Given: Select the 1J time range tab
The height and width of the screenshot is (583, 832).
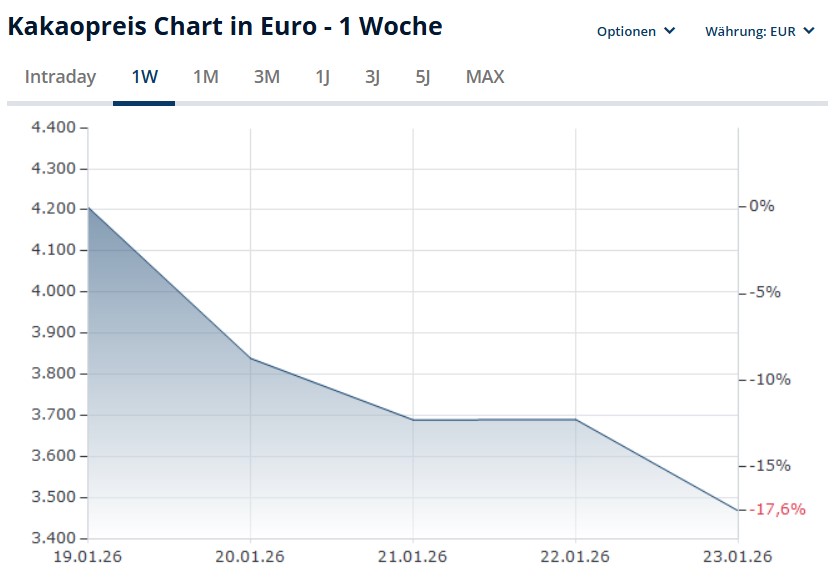Looking at the screenshot, I should click(322, 77).
